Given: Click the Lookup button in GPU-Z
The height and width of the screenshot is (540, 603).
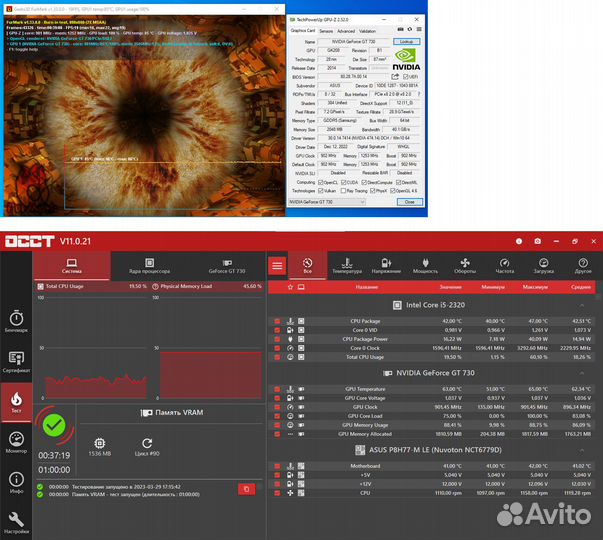Looking at the screenshot, I should [406, 42].
